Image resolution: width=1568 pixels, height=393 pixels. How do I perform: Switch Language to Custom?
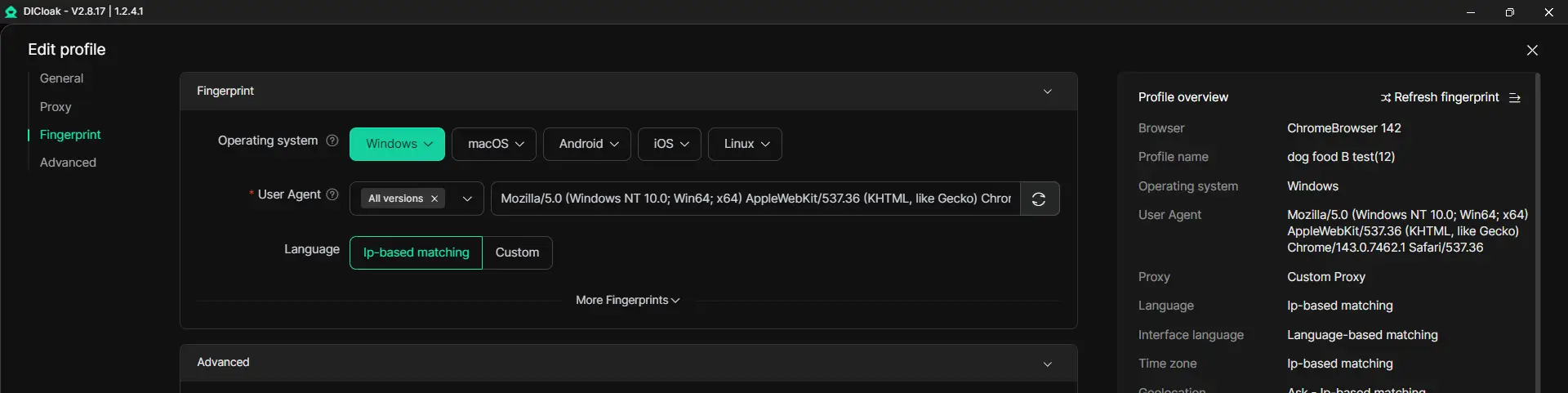[517, 252]
